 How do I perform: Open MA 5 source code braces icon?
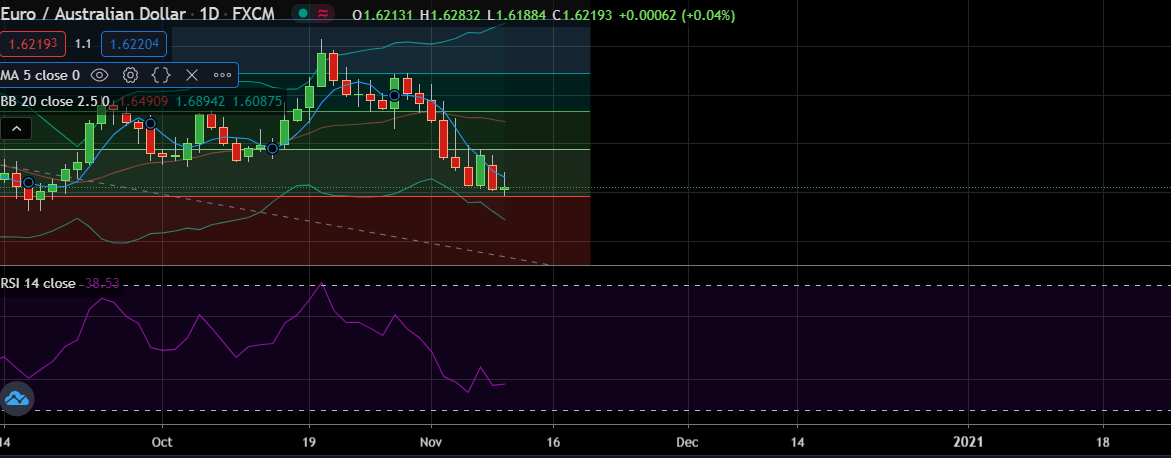(x=161, y=75)
